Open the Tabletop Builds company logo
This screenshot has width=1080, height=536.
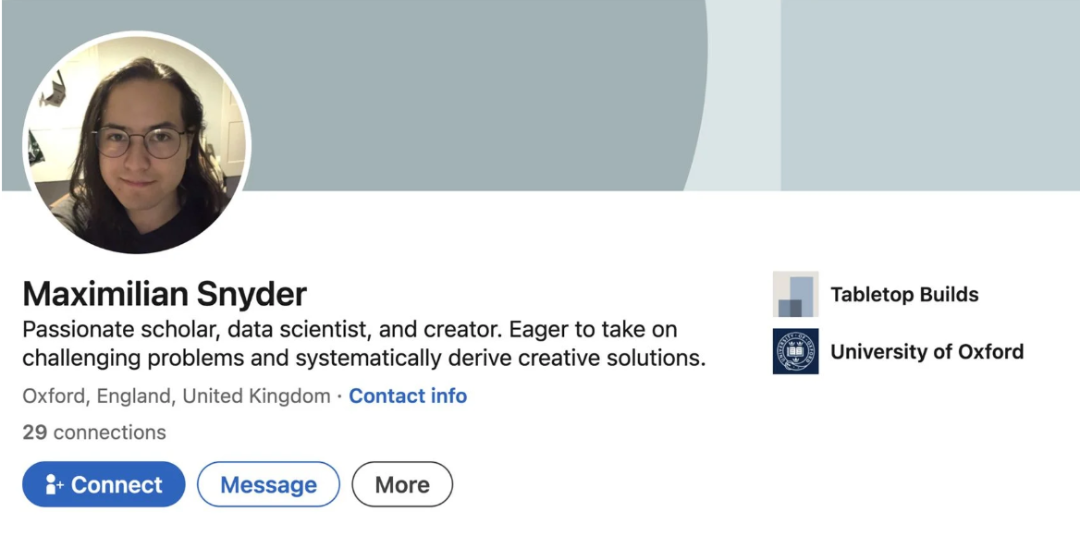click(795, 294)
